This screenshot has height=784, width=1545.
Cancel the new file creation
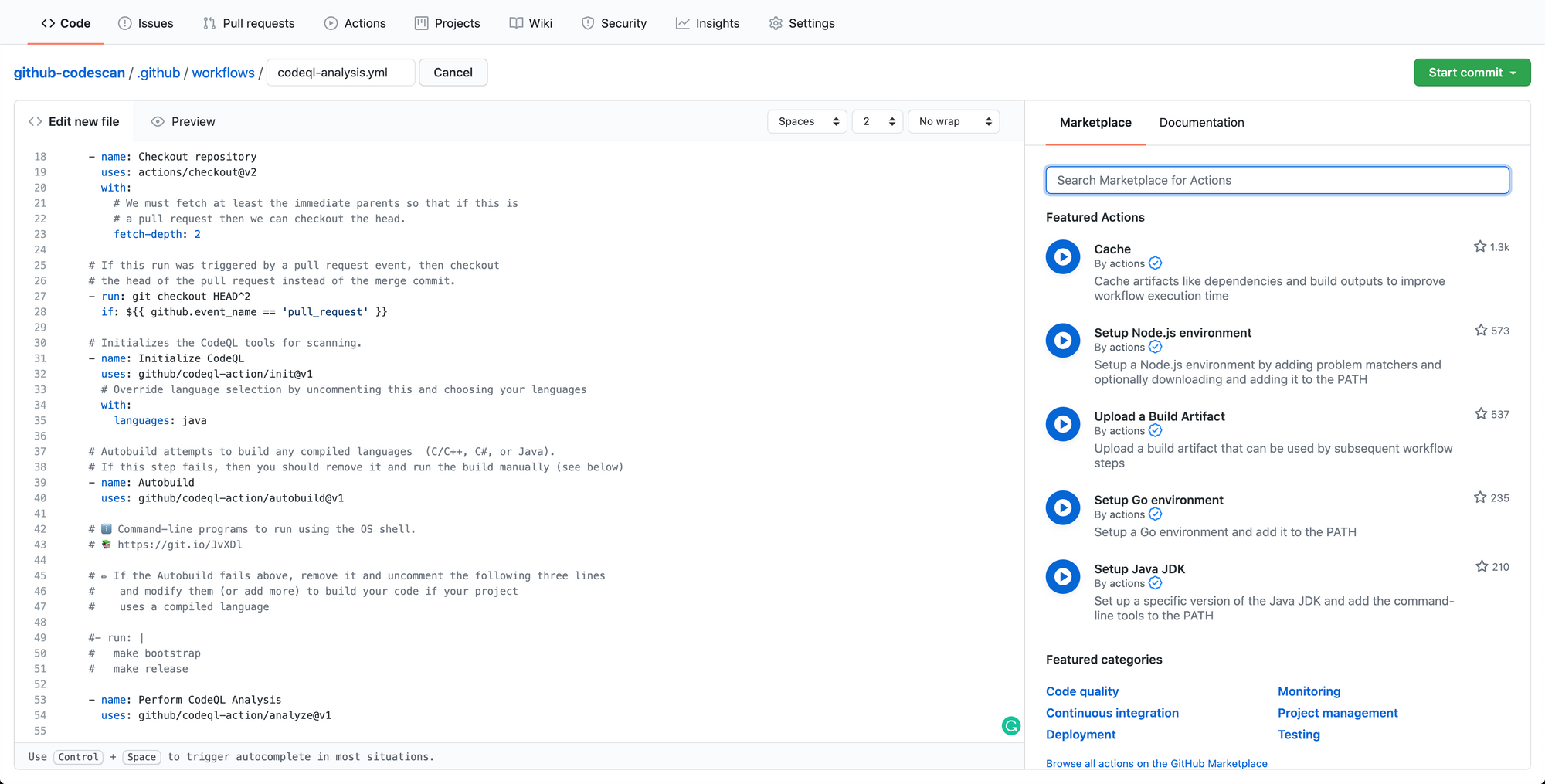click(453, 73)
